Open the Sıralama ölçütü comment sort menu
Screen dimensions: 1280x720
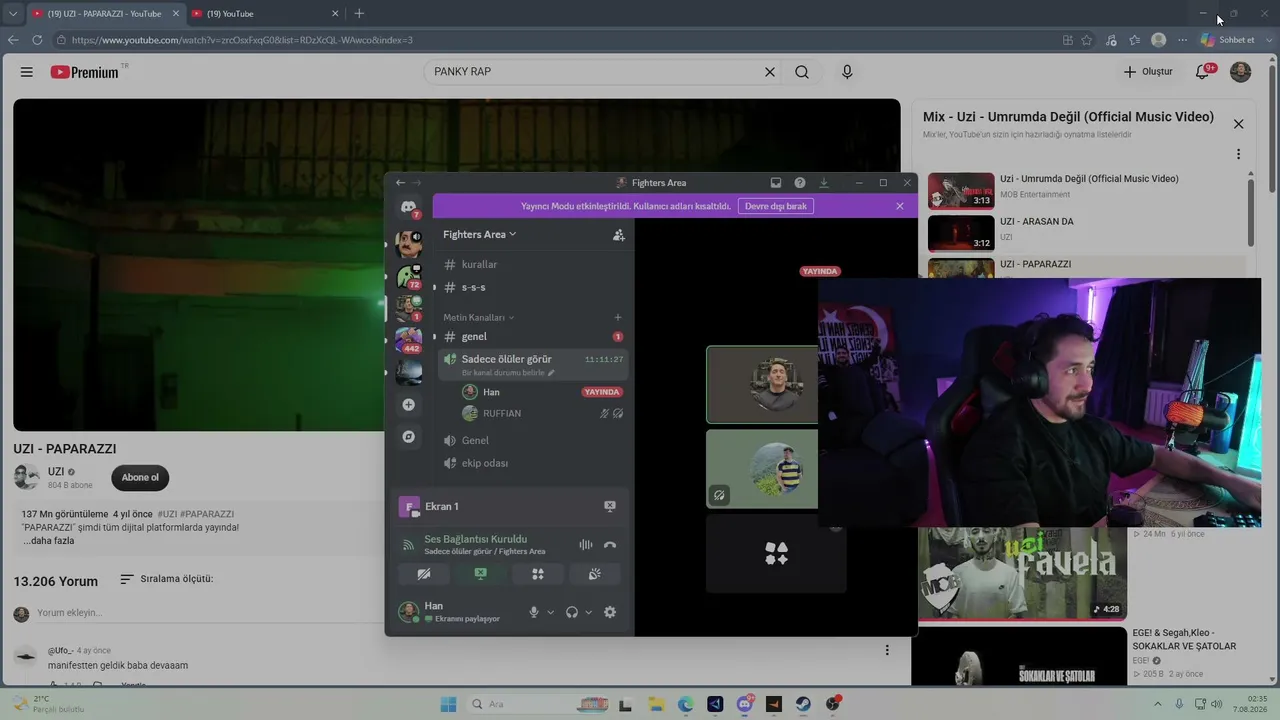(x=166, y=579)
